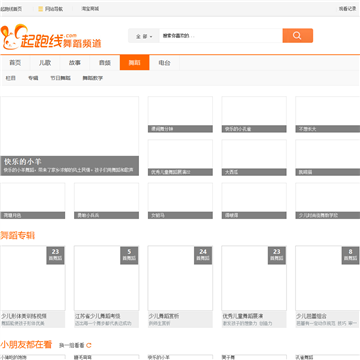360x360 pixels.
Task: Open the 课间舞分钟 video thumbnail
Action: pyautogui.click(x=180, y=114)
